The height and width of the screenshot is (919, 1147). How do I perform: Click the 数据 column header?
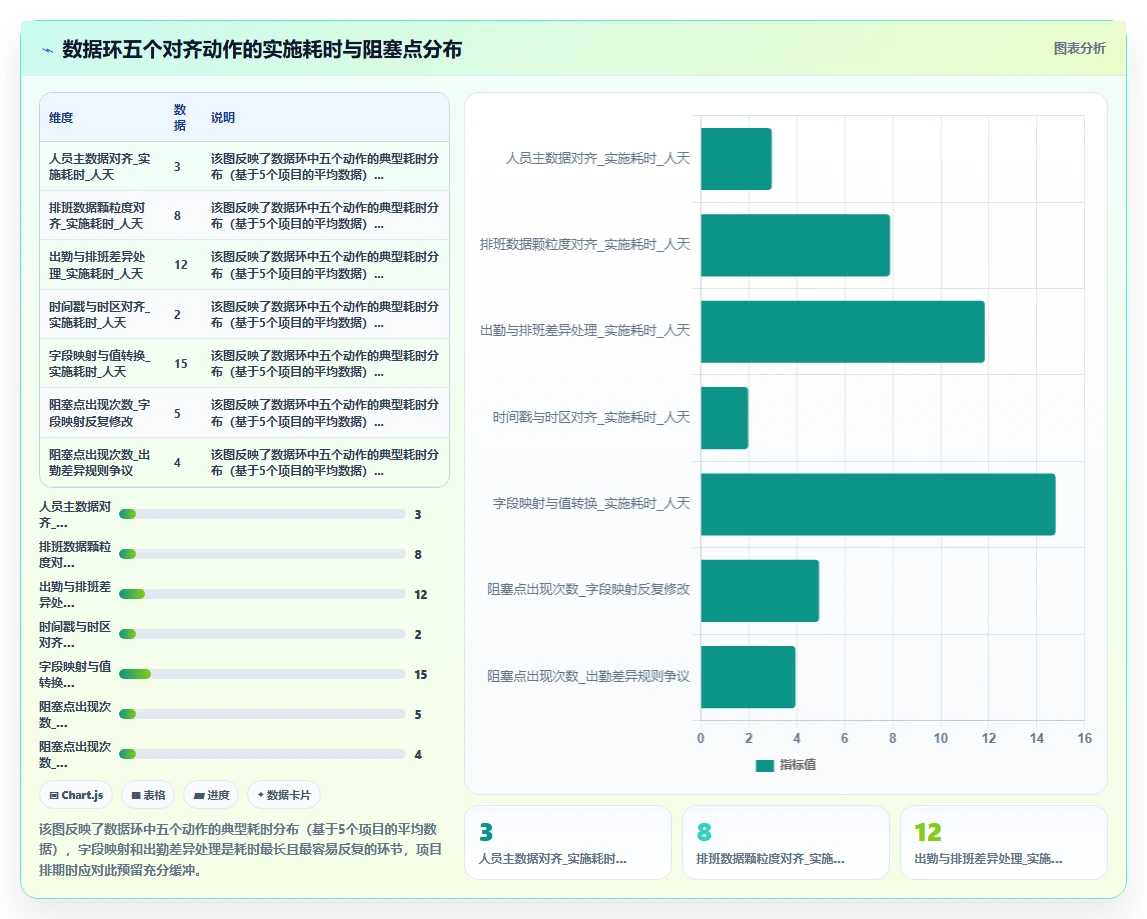coord(180,118)
